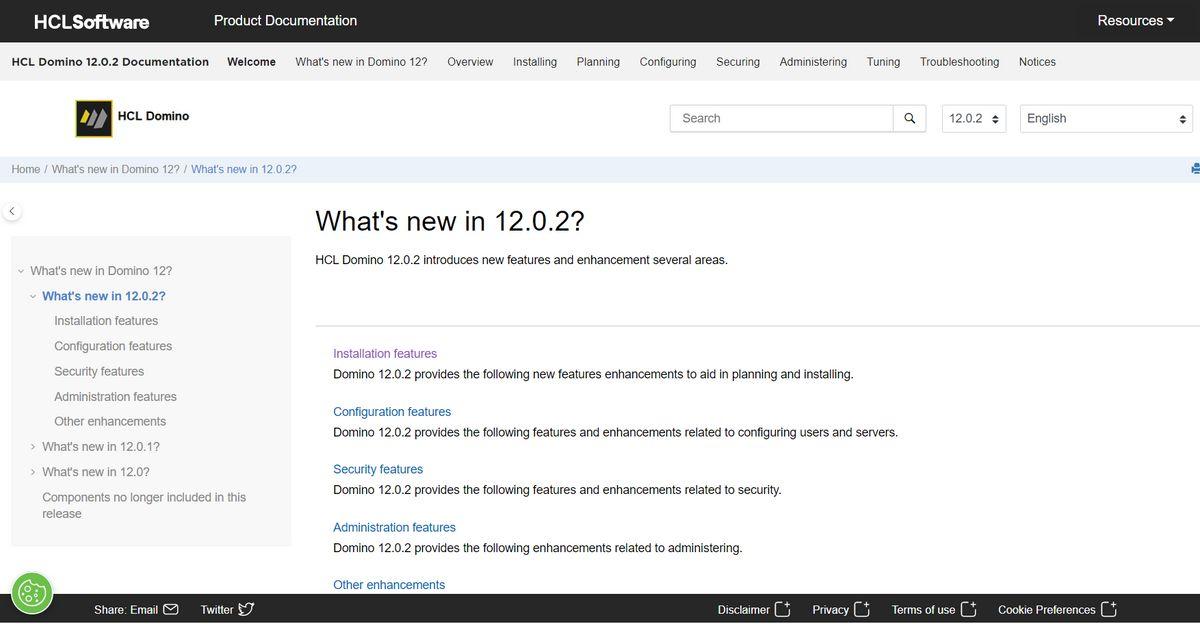Open the Troubleshooting menu item
1200x624 pixels.
tap(960, 62)
